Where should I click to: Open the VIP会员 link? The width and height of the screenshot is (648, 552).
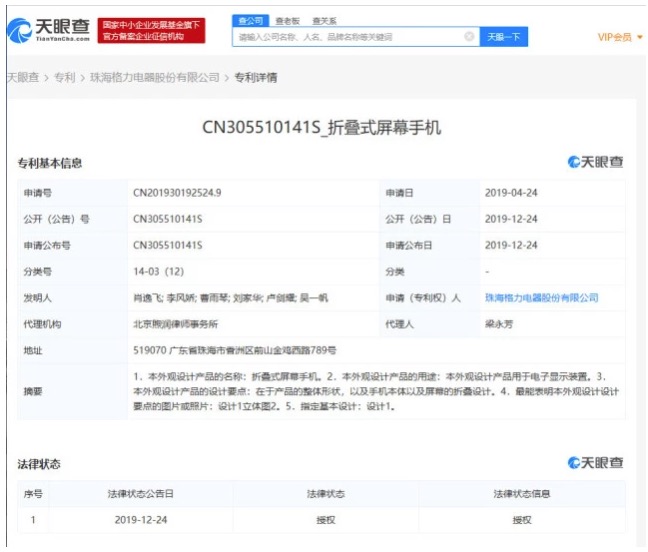(x=615, y=37)
